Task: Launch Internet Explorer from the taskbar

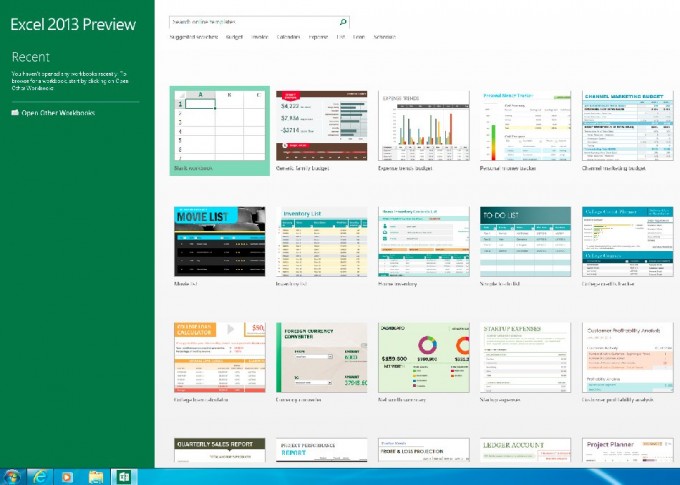Action: (40, 477)
